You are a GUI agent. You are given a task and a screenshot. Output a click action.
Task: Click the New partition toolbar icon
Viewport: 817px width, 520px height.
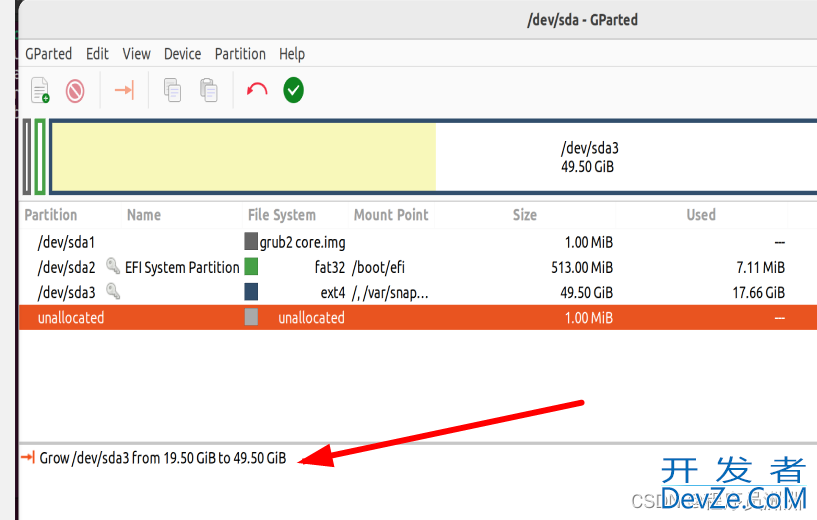pos(40,90)
